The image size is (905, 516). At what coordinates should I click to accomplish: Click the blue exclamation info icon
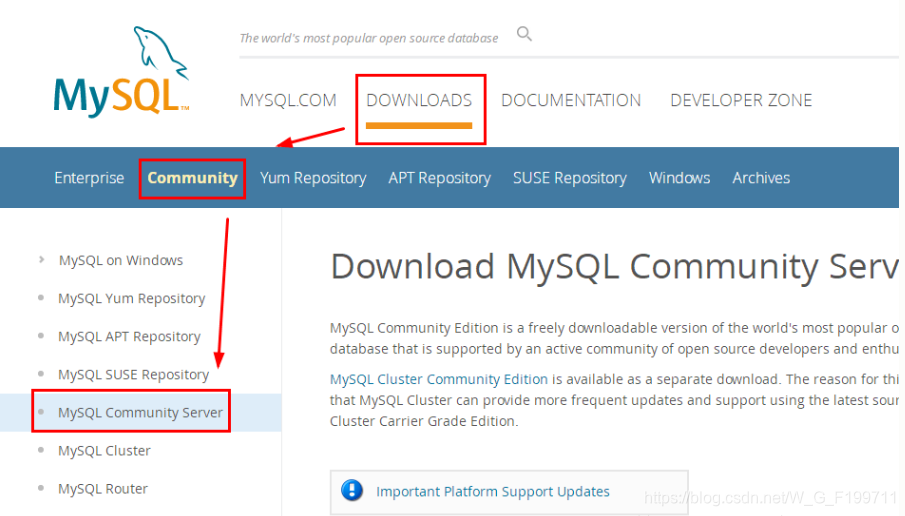351,491
